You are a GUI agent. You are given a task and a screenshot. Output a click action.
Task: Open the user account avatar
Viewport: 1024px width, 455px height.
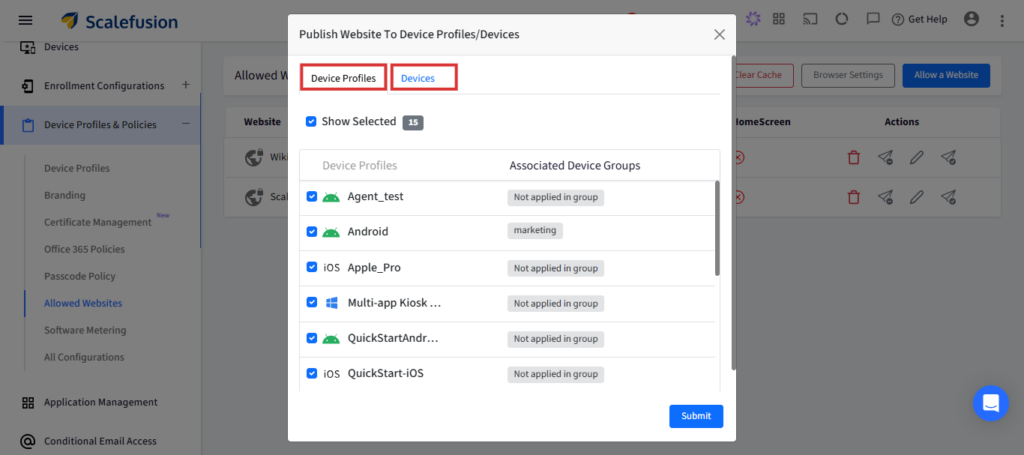pyautogui.click(x=972, y=19)
